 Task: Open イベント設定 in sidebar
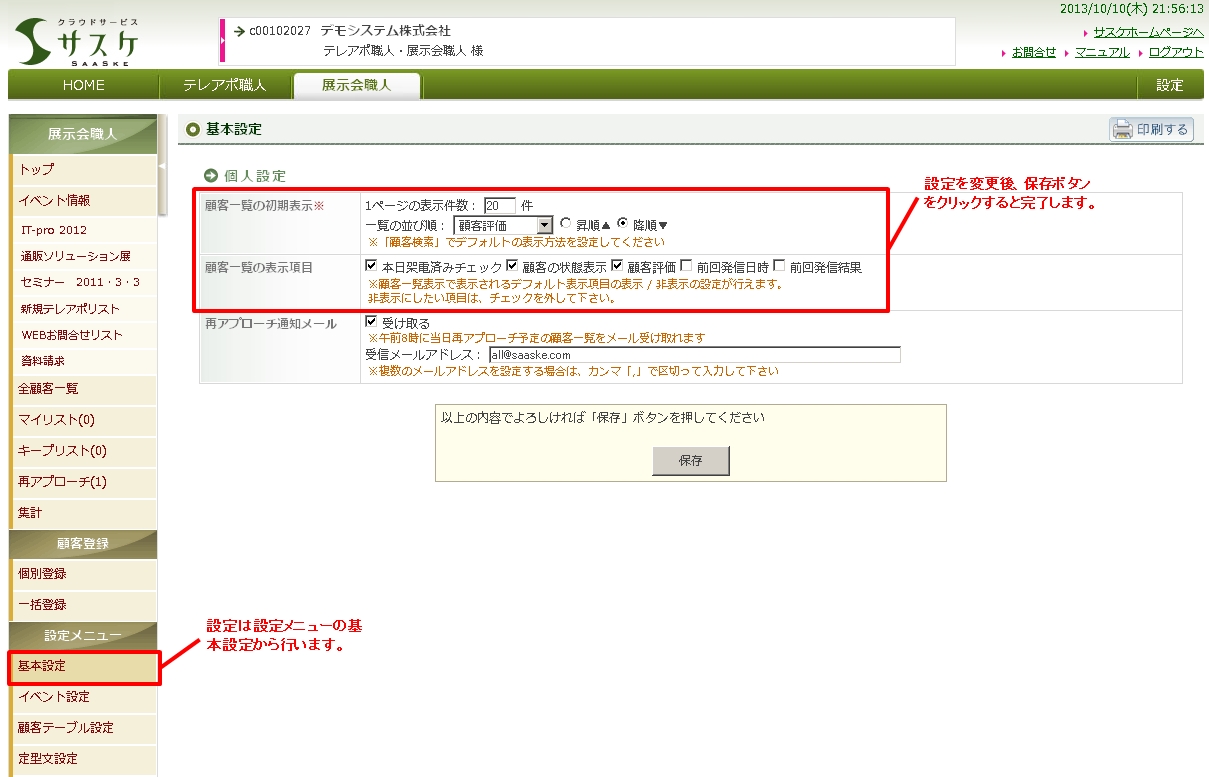tap(84, 697)
